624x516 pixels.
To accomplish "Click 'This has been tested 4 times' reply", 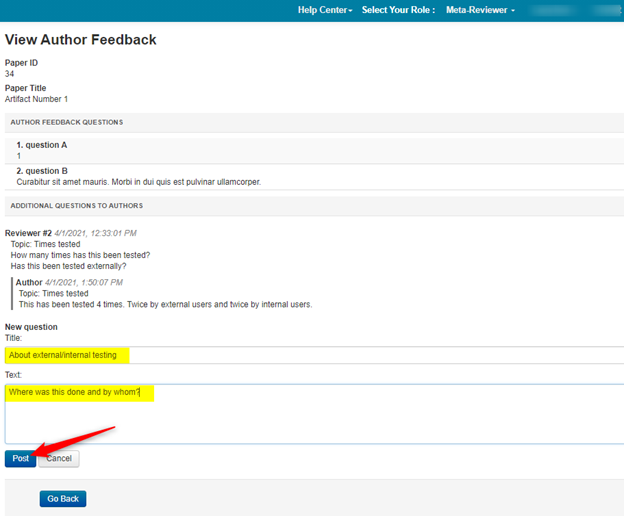I will pos(166,304).
